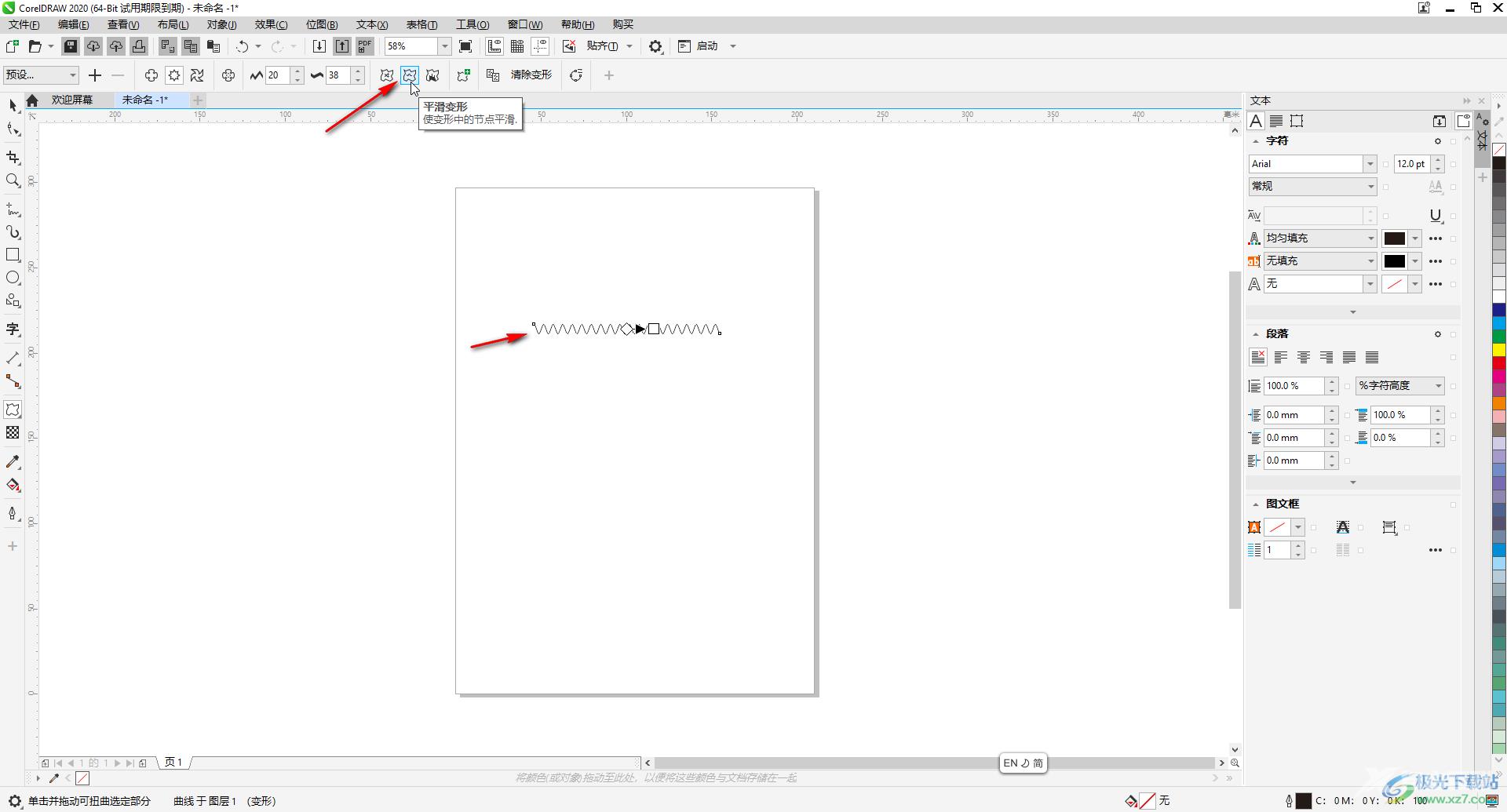Click the 页1 page tab
1507x812 pixels.
click(173, 763)
